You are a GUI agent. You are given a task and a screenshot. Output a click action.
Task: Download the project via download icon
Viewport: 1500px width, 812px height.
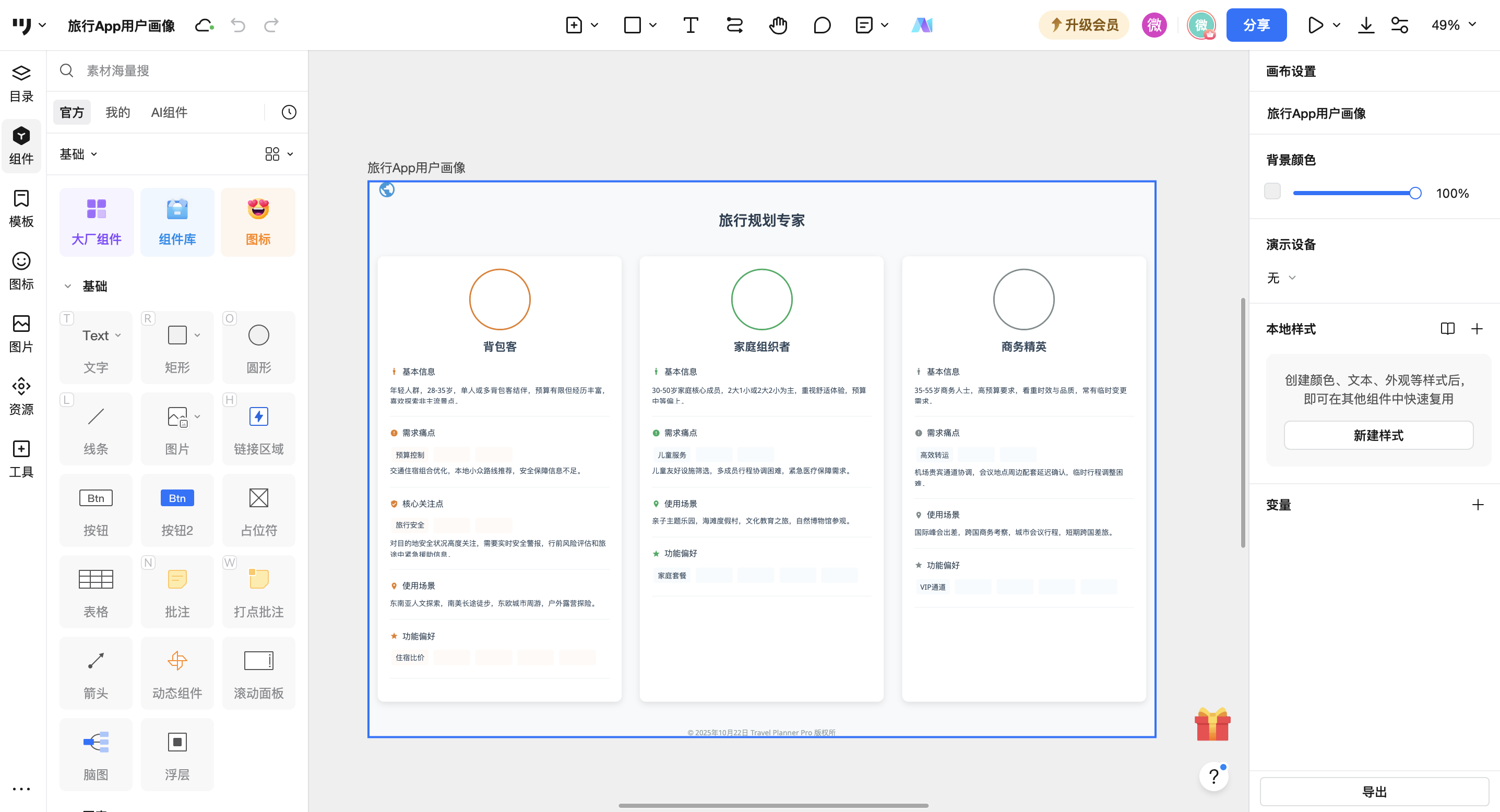tap(1366, 25)
